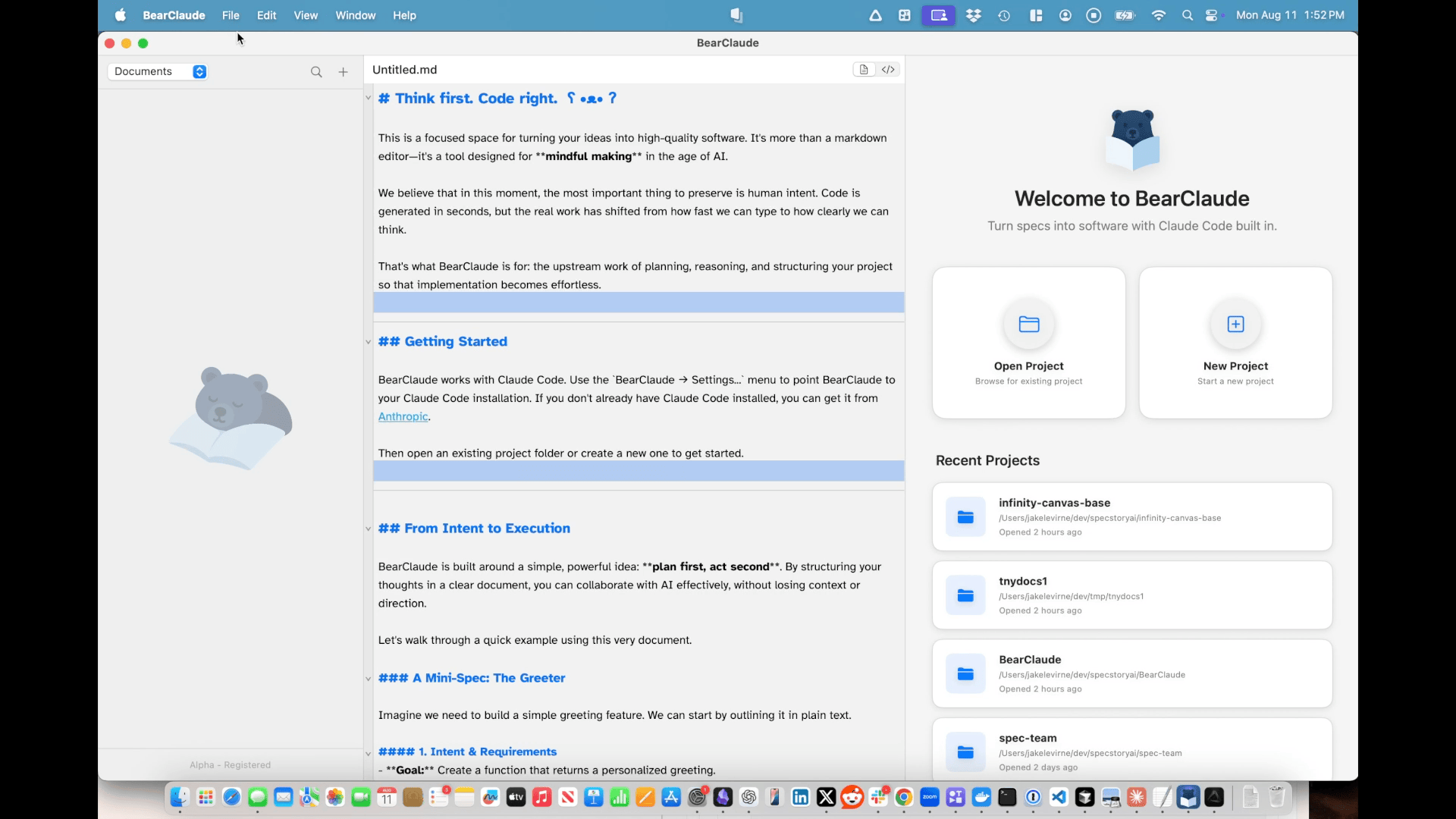Click the search icon in the sidebar

tap(316, 72)
